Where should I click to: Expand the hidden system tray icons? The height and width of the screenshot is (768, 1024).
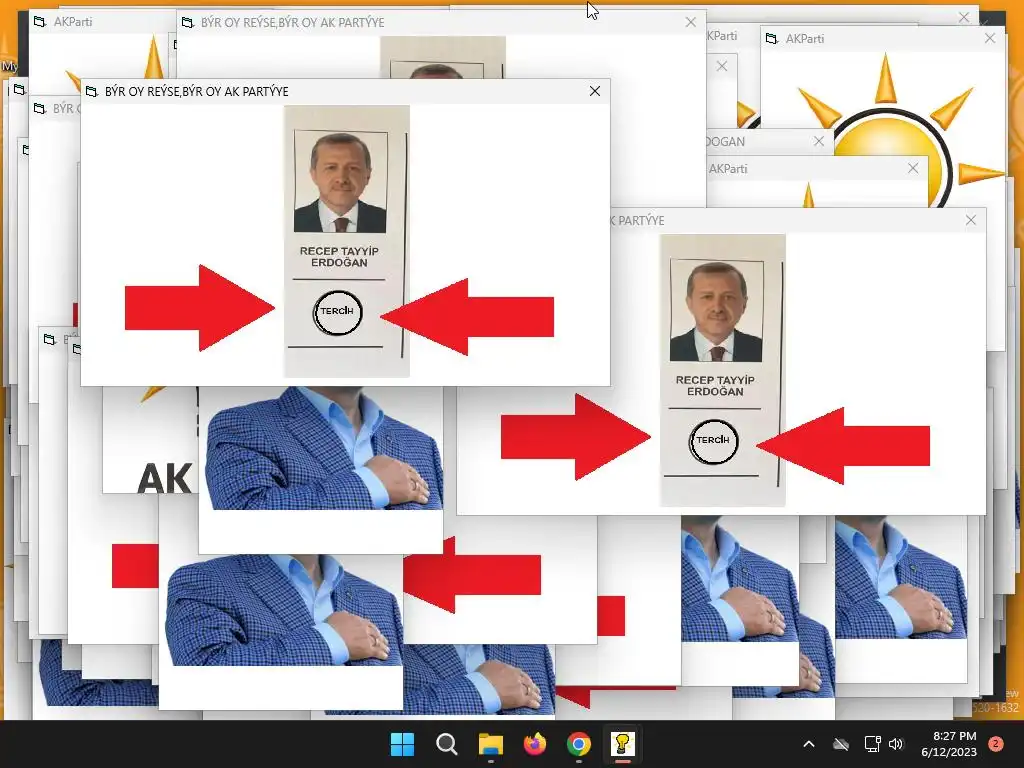pyautogui.click(x=808, y=744)
